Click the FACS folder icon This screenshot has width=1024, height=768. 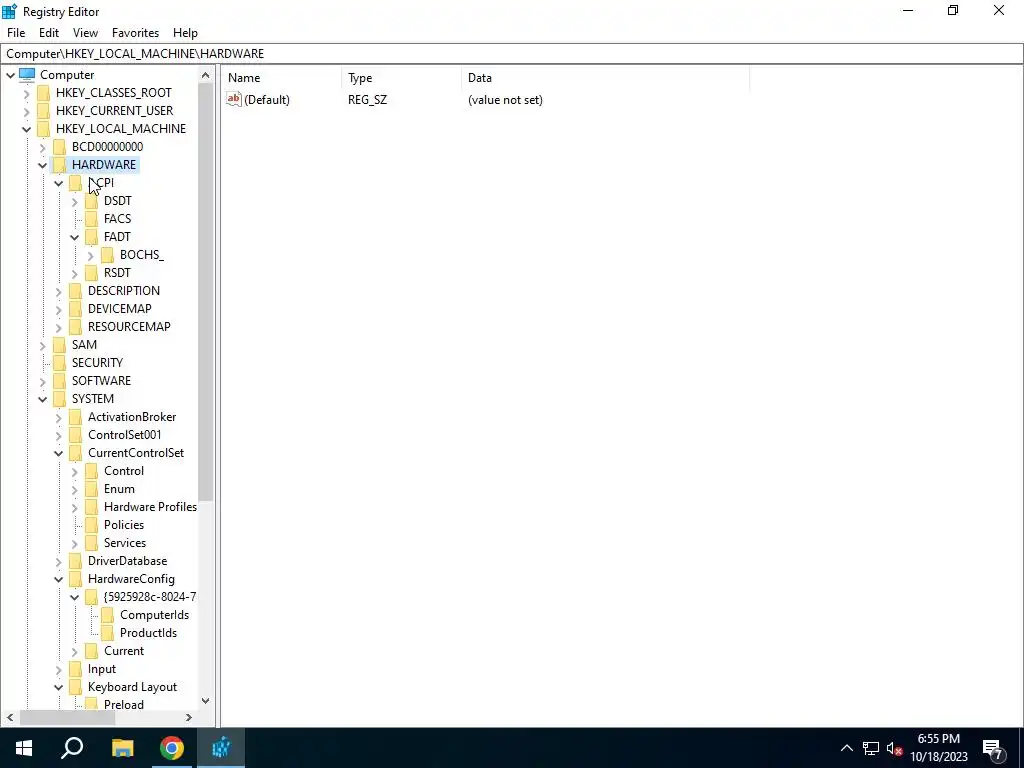(x=91, y=219)
